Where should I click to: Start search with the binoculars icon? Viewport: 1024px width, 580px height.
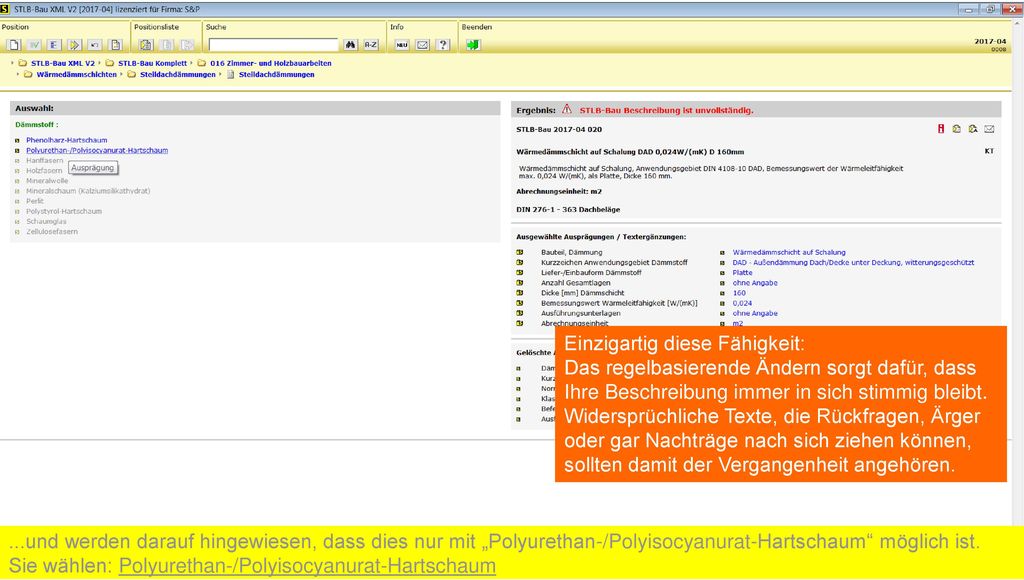(x=351, y=45)
